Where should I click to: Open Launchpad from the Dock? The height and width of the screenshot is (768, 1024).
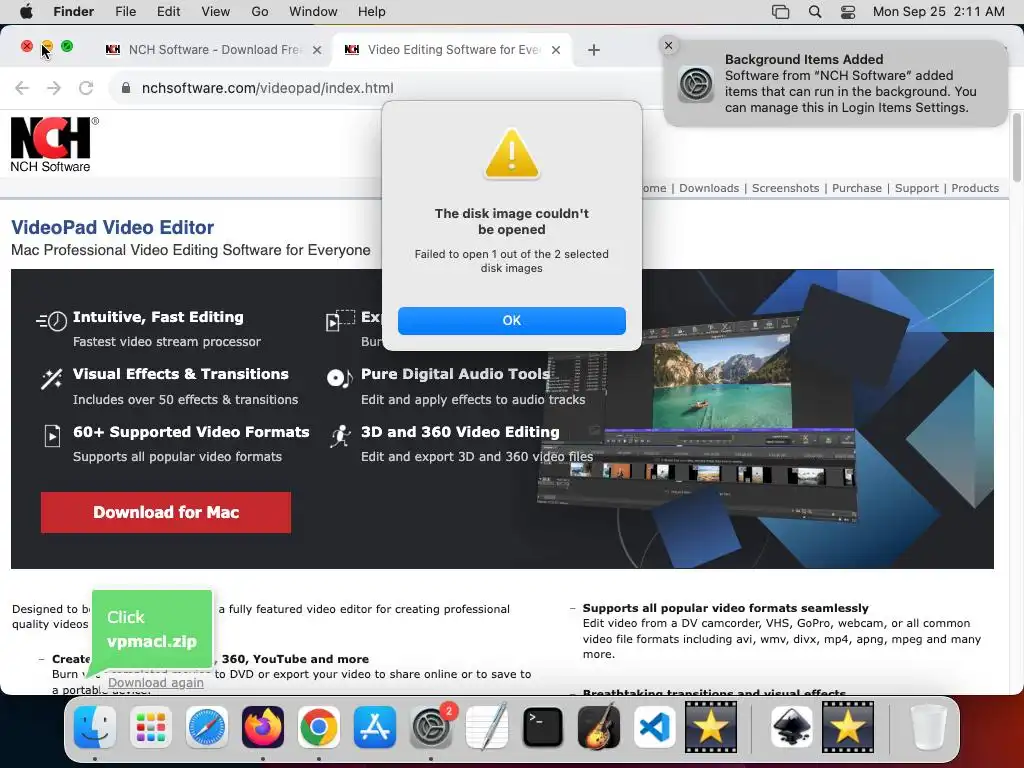[x=151, y=727]
